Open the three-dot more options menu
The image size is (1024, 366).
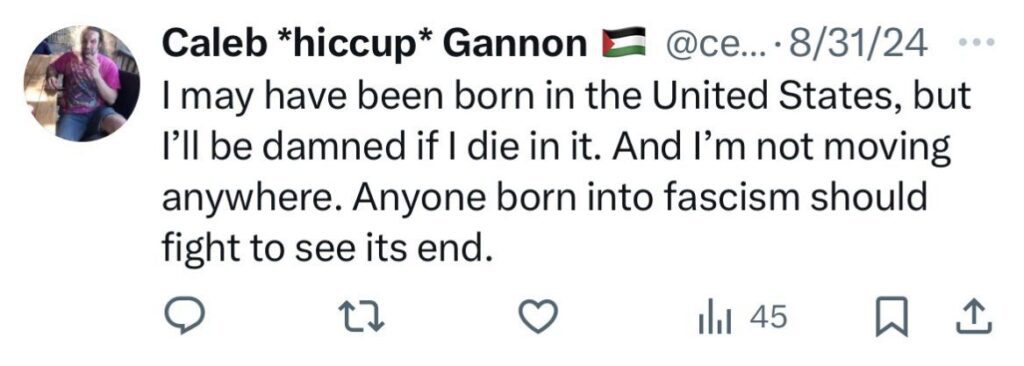click(977, 43)
